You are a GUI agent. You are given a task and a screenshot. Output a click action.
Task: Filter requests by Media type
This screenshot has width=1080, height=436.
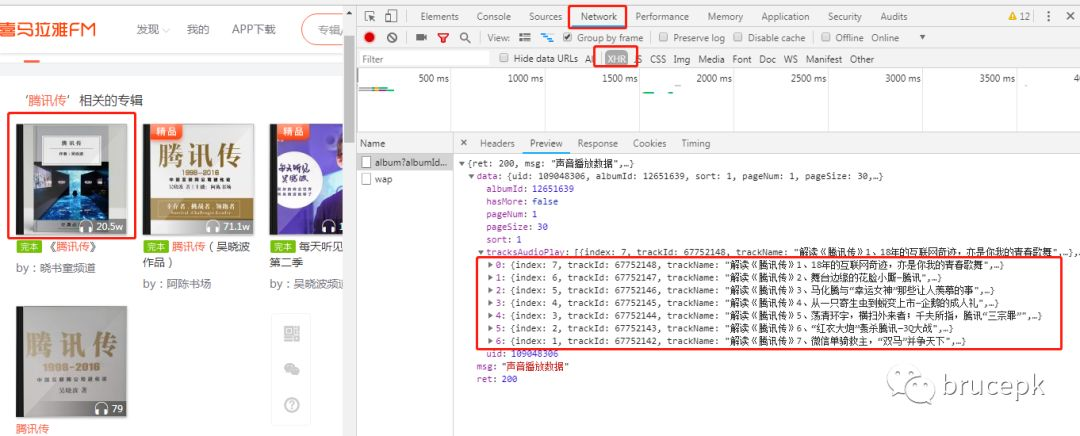(711, 59)
